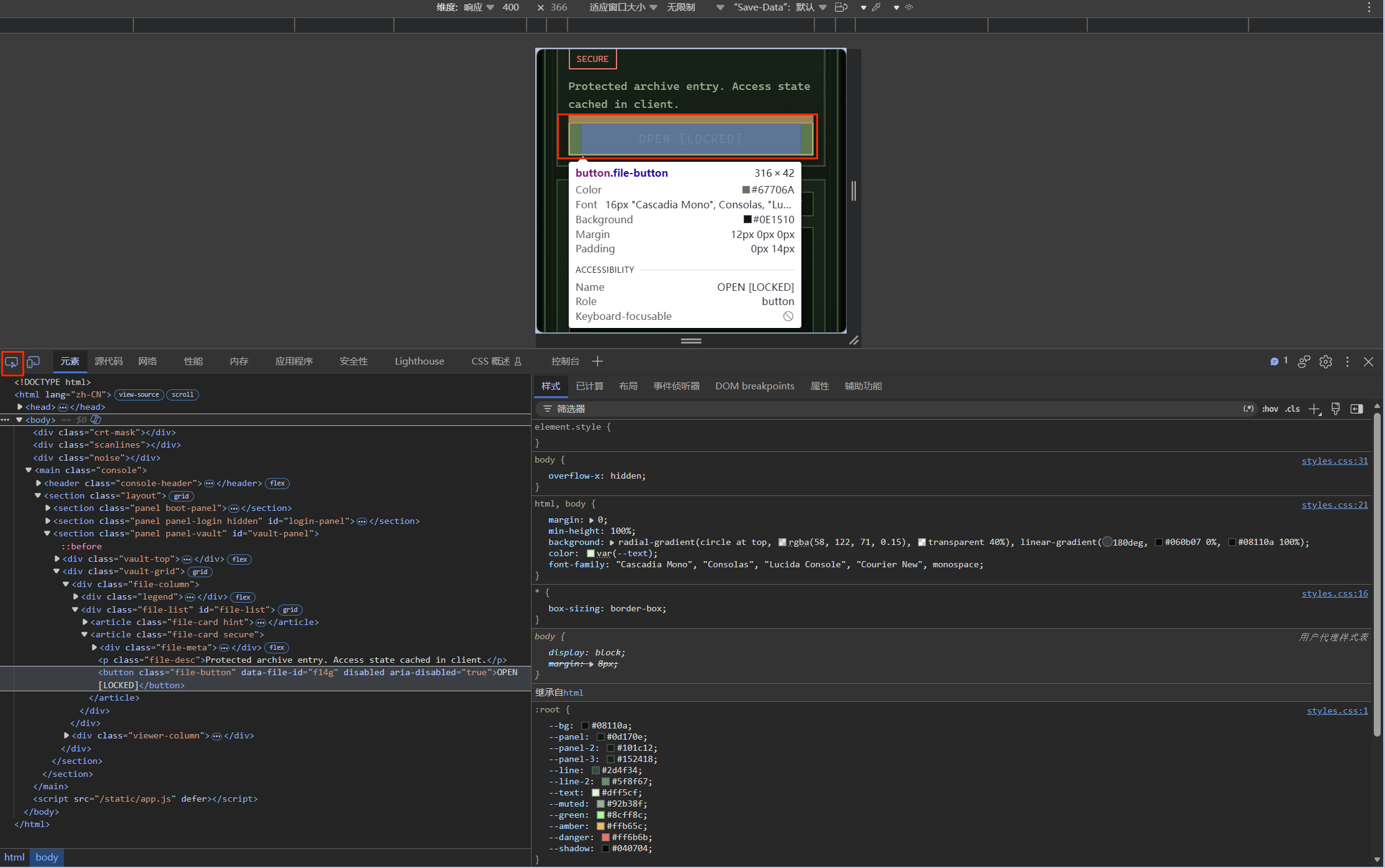This screenshot has width=1385, height=868.
Task: Click the view-source badge on html node
Action: (140, 395)
